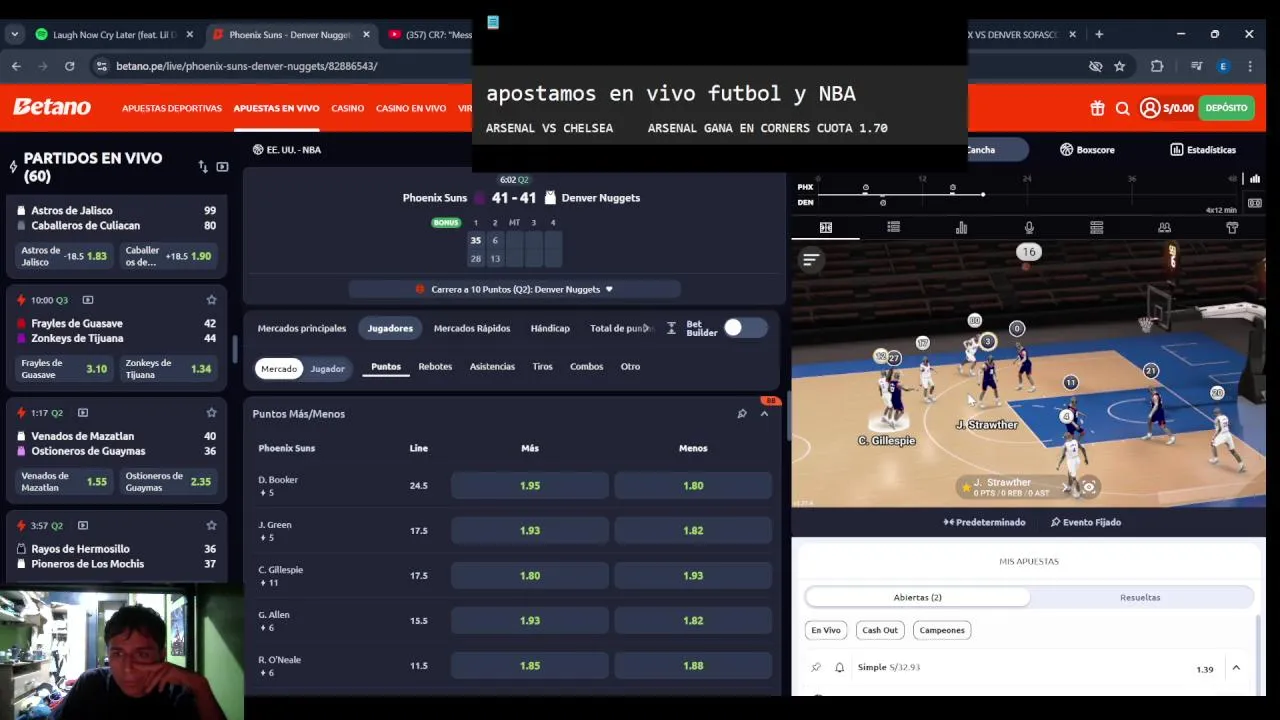Reload the browser page
The image size is (1280, 720).
click(x=69, y=66)
